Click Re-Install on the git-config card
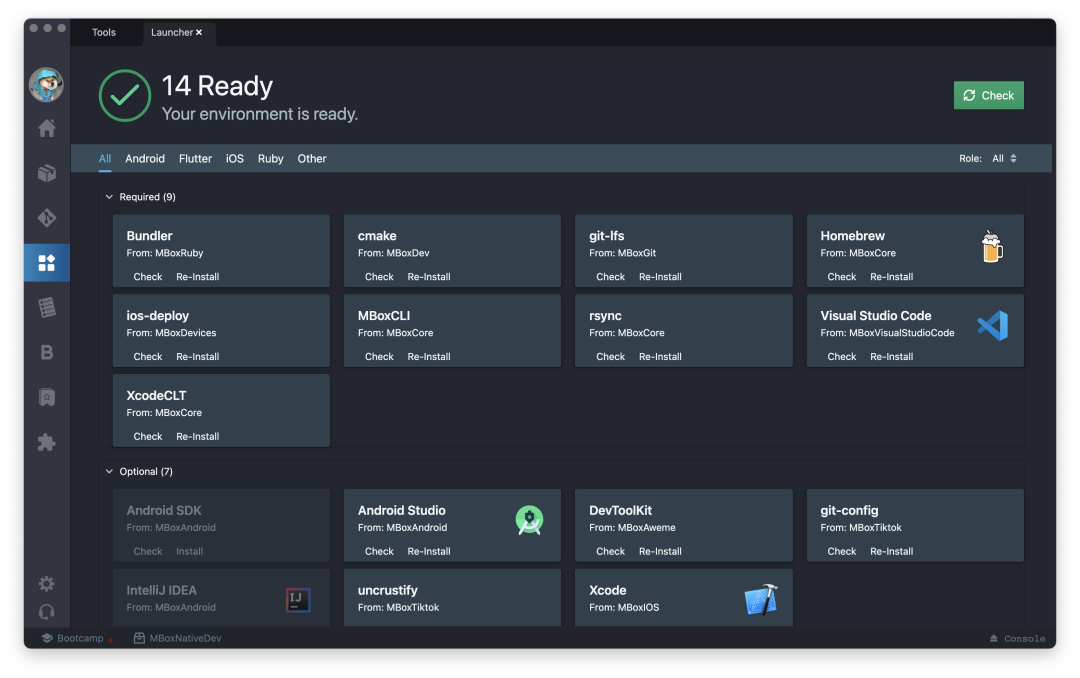Image resolution: width=1080 pixels, height=678 pixels. click(x=892, y=551)
